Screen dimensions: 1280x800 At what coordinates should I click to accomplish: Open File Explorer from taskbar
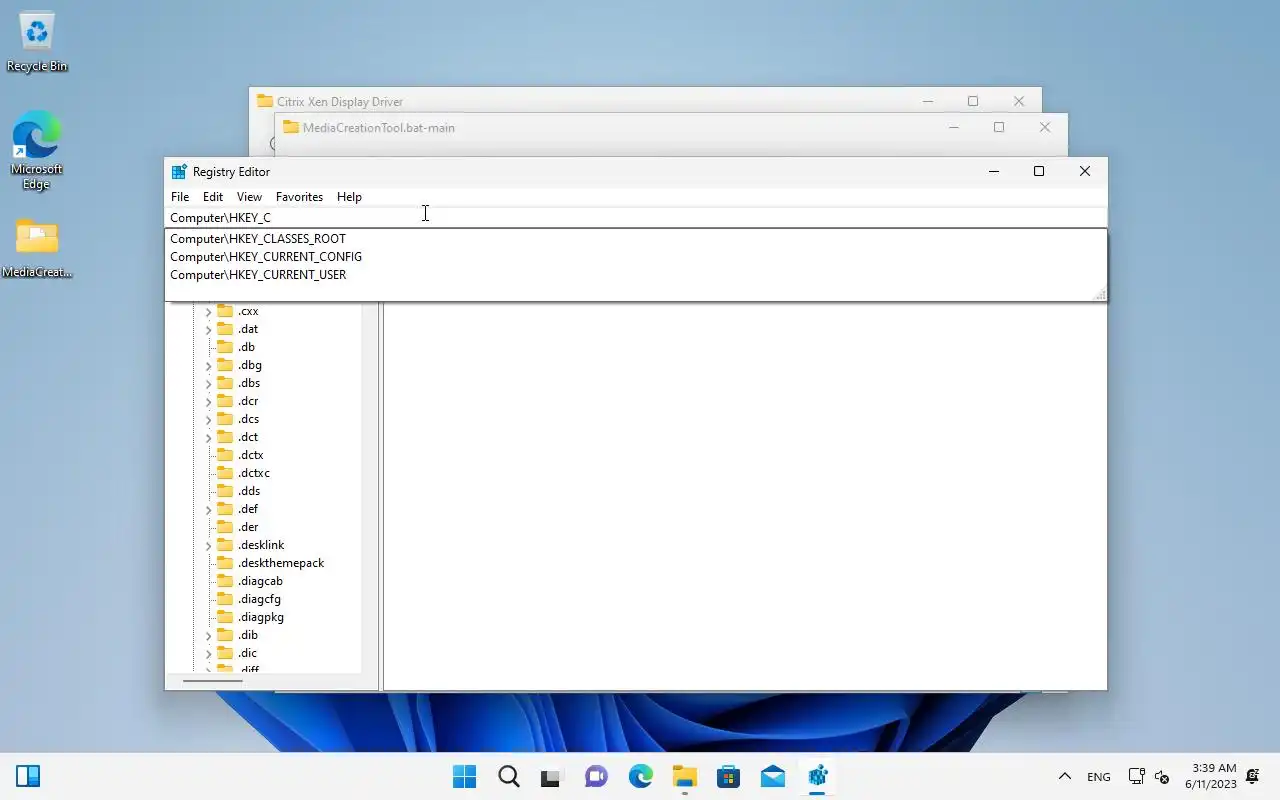[x=684, y=776]
